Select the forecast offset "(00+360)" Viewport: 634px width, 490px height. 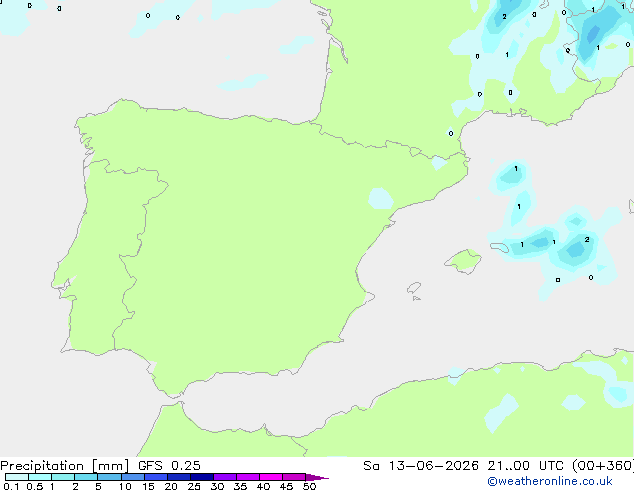click(x=603, y=466)
